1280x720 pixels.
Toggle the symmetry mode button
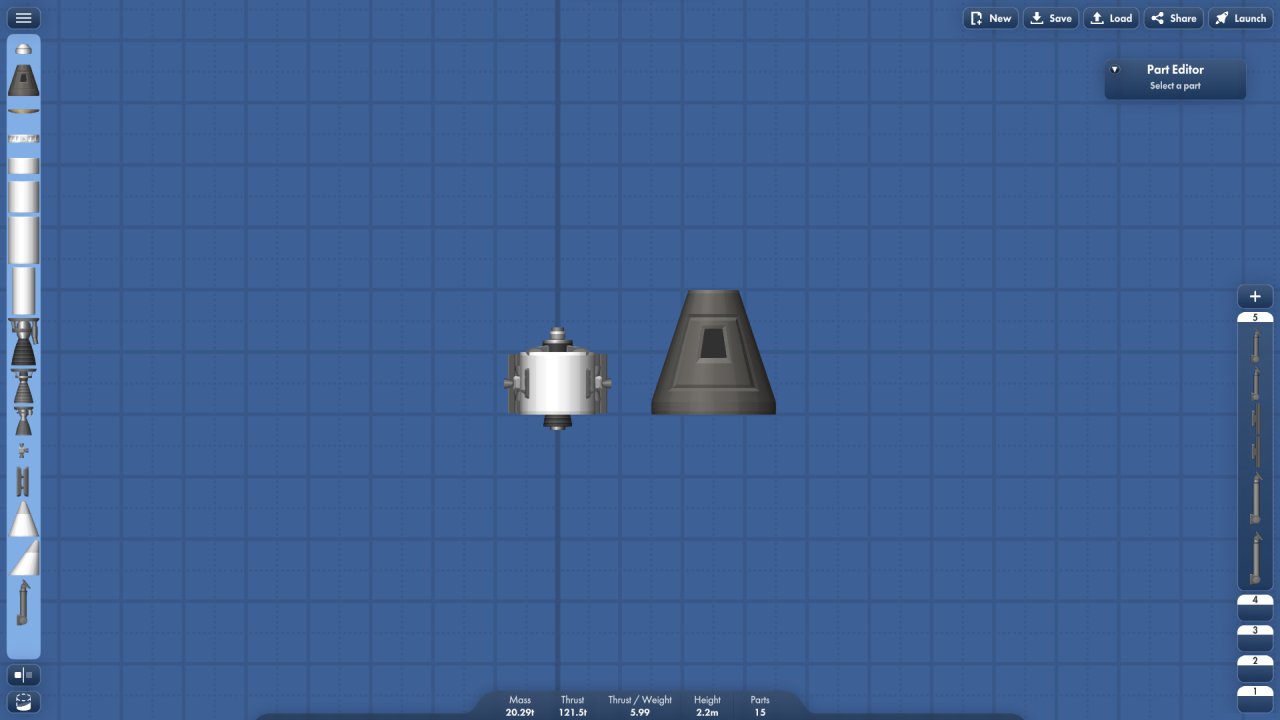click(24, 676)
